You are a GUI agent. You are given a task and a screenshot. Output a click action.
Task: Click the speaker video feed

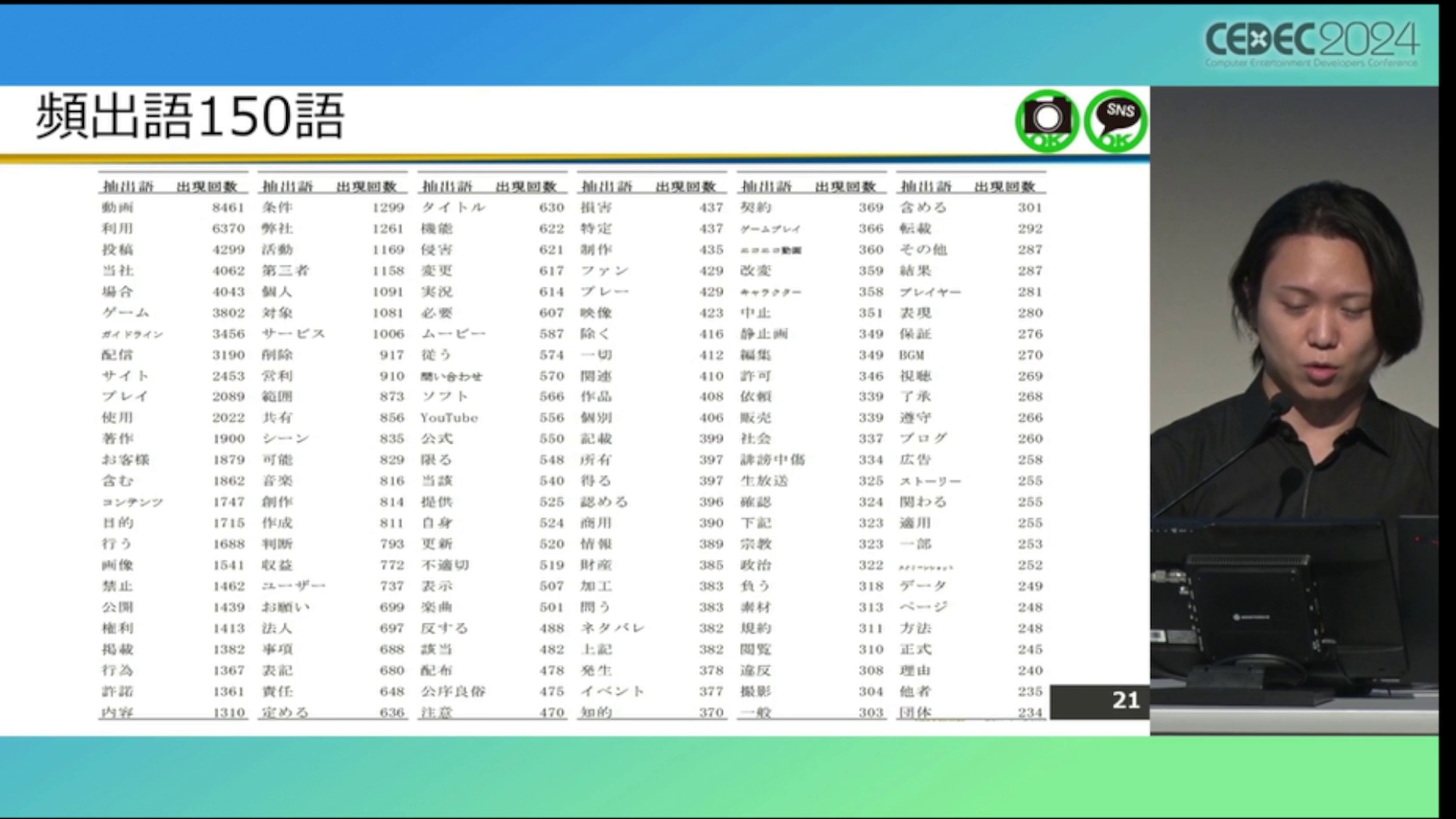tap(1294, 409)
